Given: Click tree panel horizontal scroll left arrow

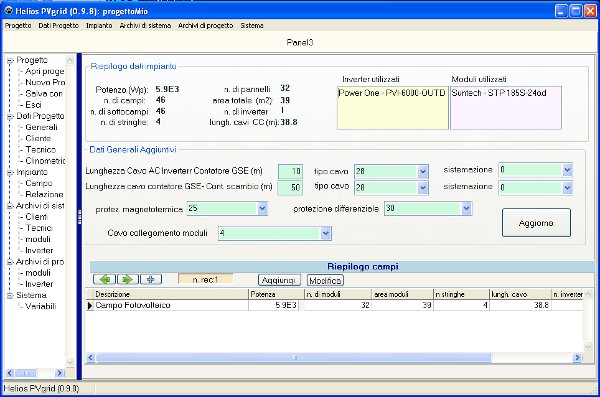Looking at the screenshot, I should pos(10,372).
